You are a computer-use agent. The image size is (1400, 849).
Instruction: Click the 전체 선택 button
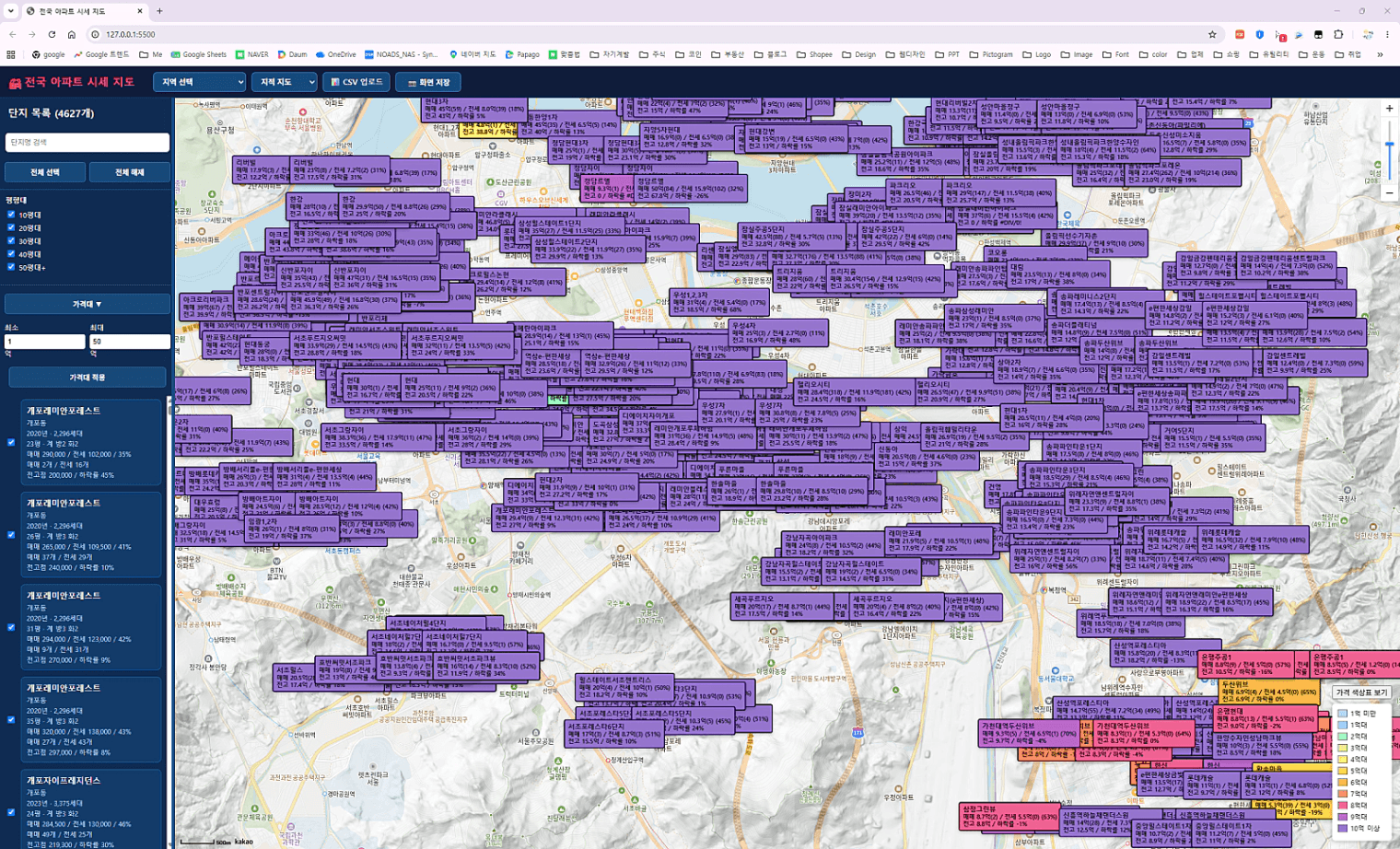[45, 172]
